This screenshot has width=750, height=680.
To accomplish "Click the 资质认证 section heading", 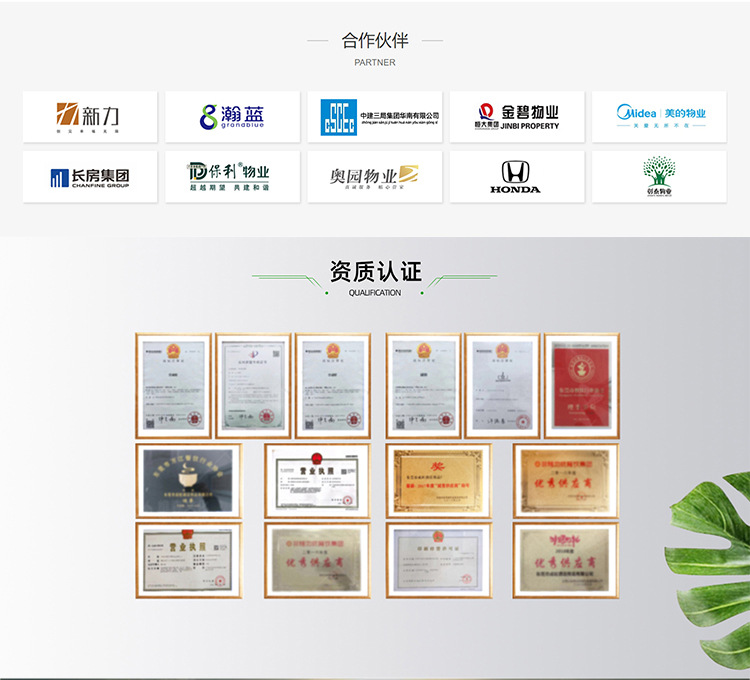I will (375, 272).
